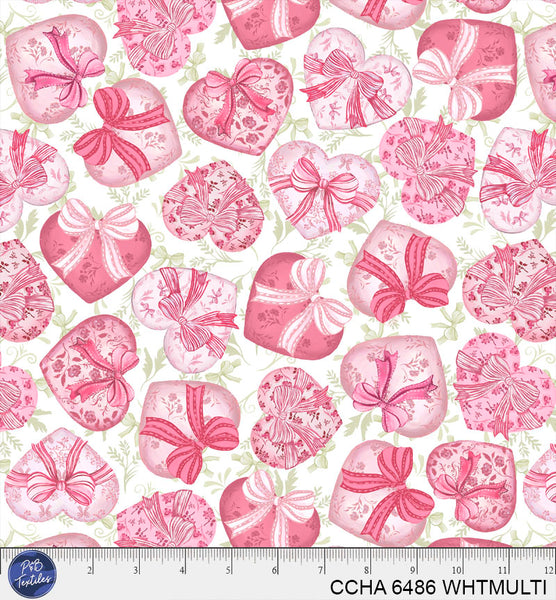Select the dark pink heart in the top-right corner
Screen dimensions: 556x600
(467, 70)
